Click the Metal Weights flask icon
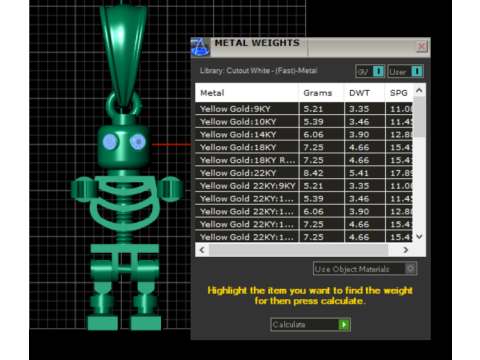The image size is (480, 360). (x=200, y=47)
